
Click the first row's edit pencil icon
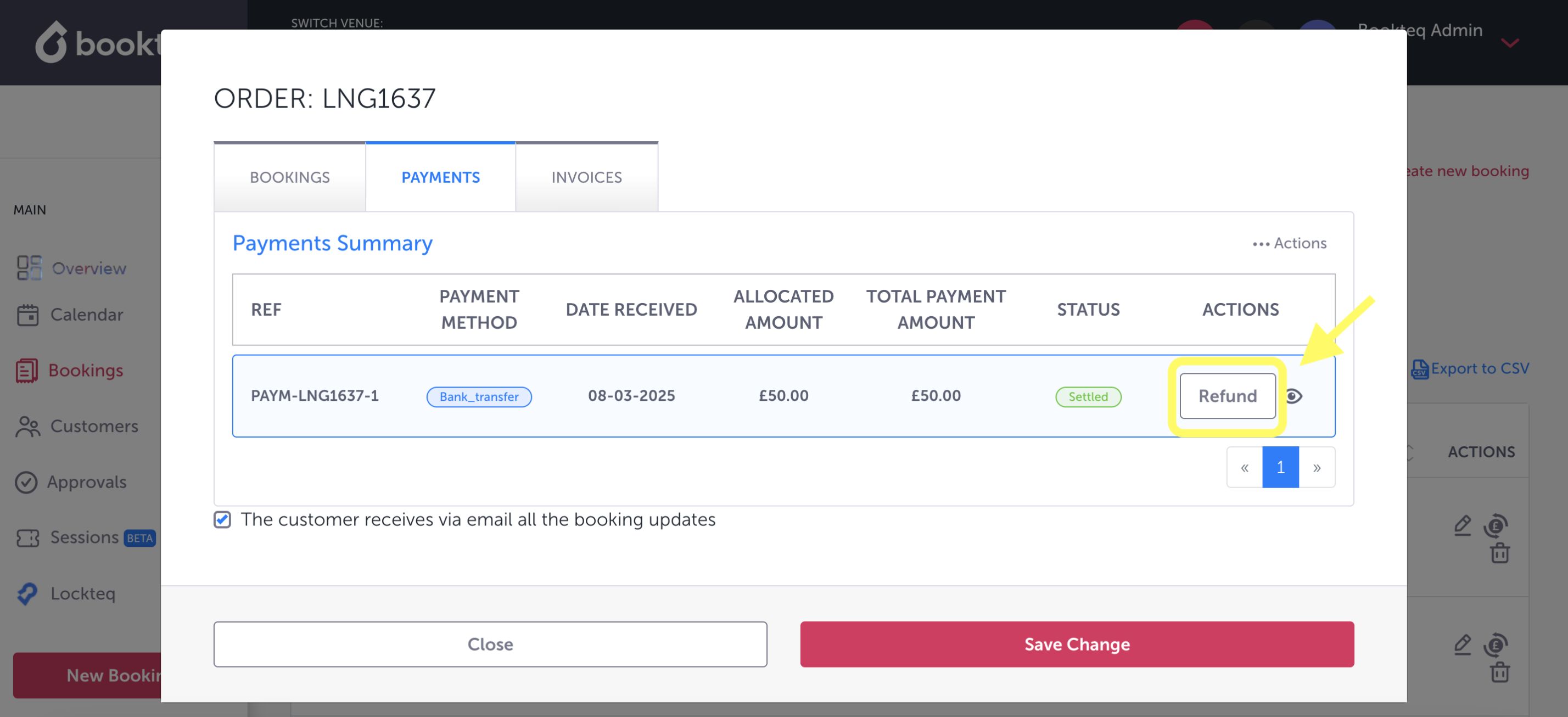[1462, 525]
